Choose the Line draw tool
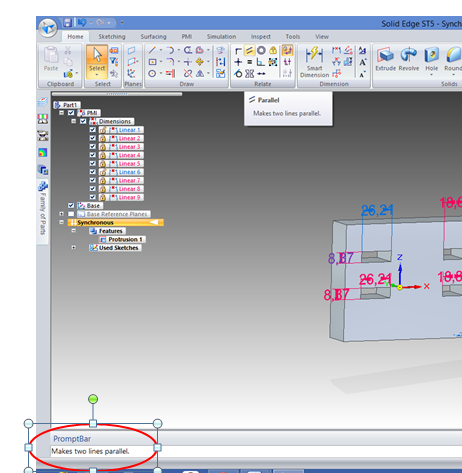The image size is (462, 473). (x=152, y=50)
